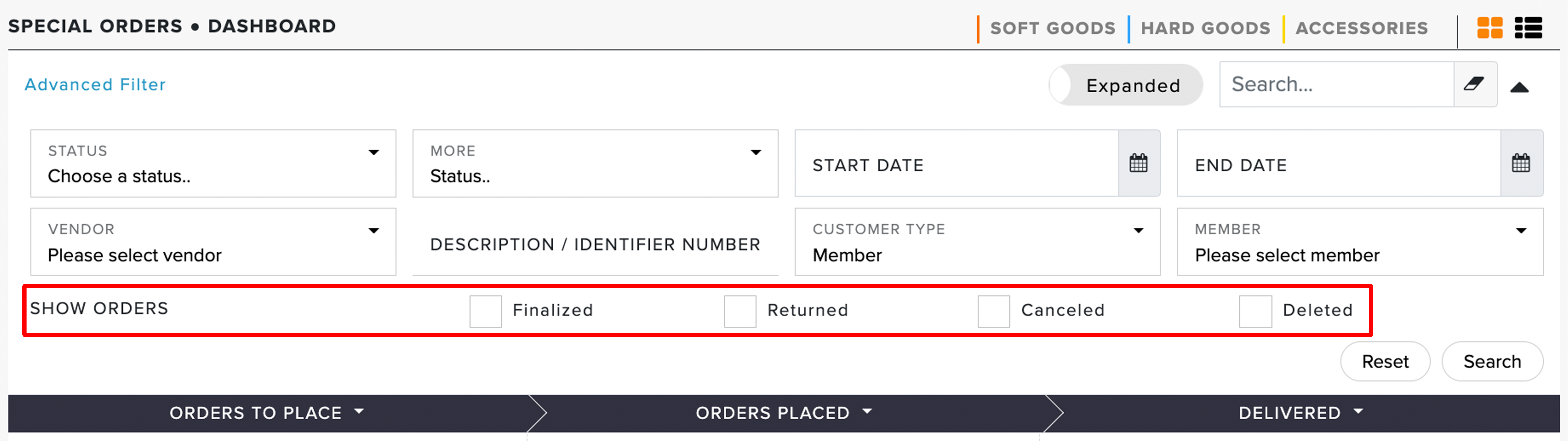
Task: Open the Status dropdown
Action: coord(213,163)
